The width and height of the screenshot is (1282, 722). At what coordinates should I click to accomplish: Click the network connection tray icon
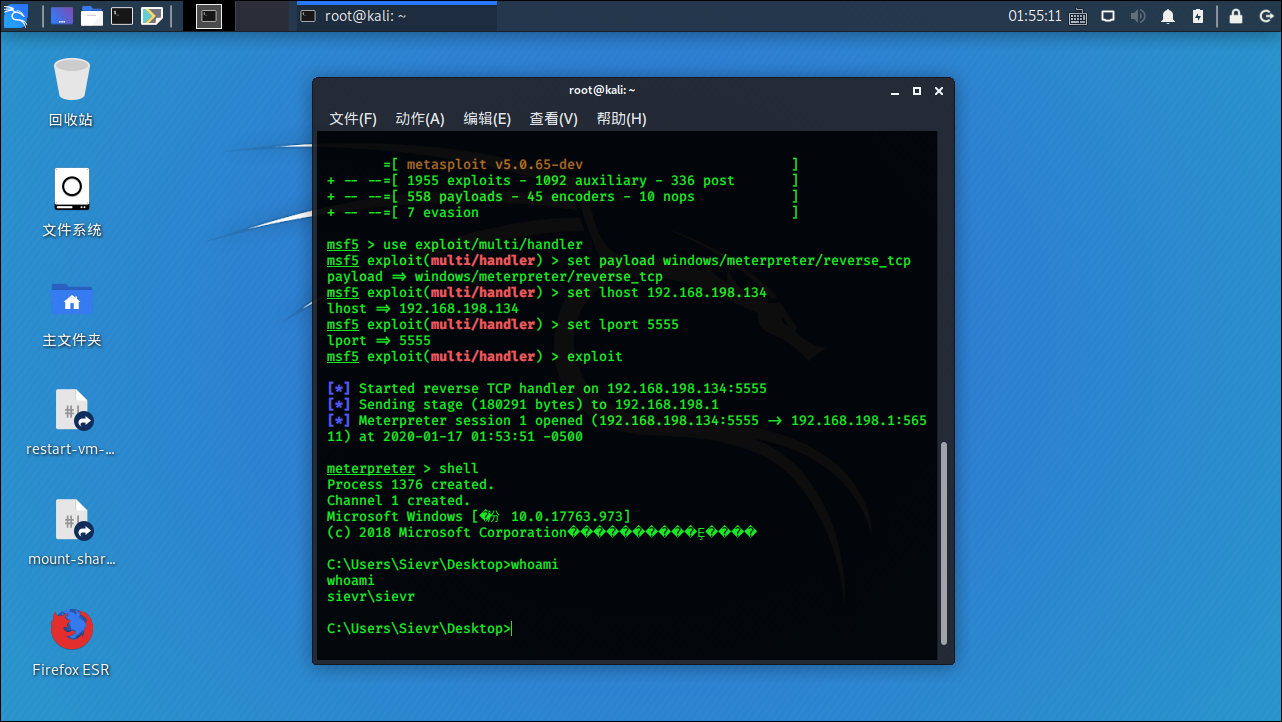[x=1108, y=16]
